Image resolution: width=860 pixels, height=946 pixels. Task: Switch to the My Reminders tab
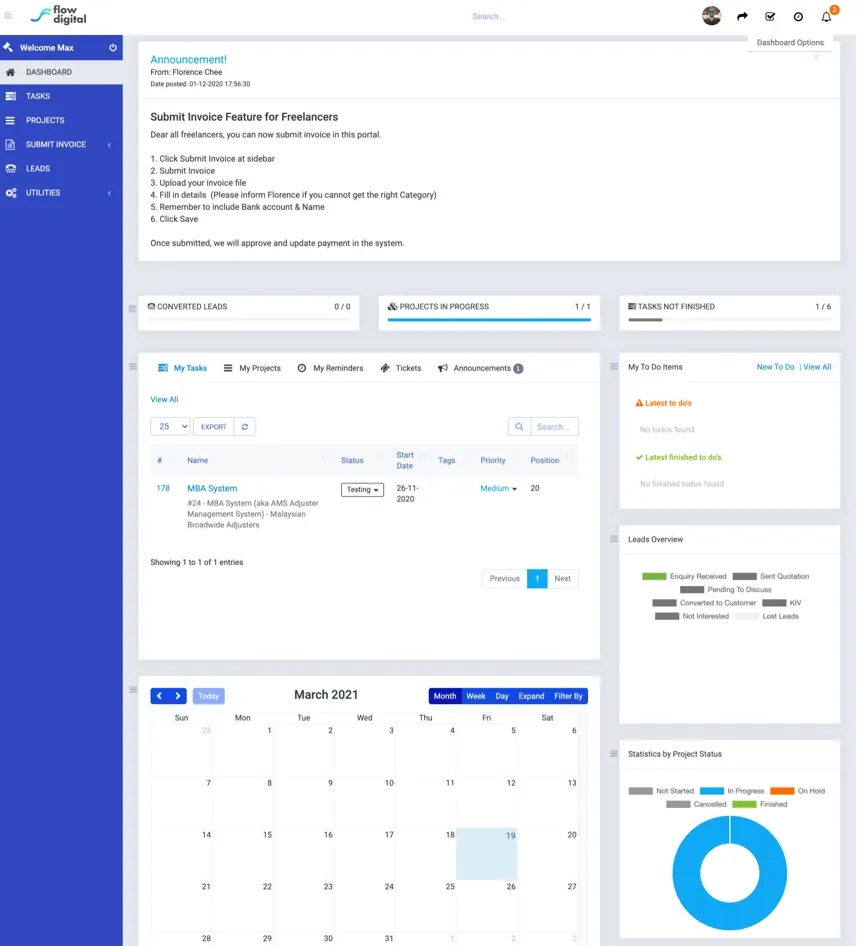330,368
